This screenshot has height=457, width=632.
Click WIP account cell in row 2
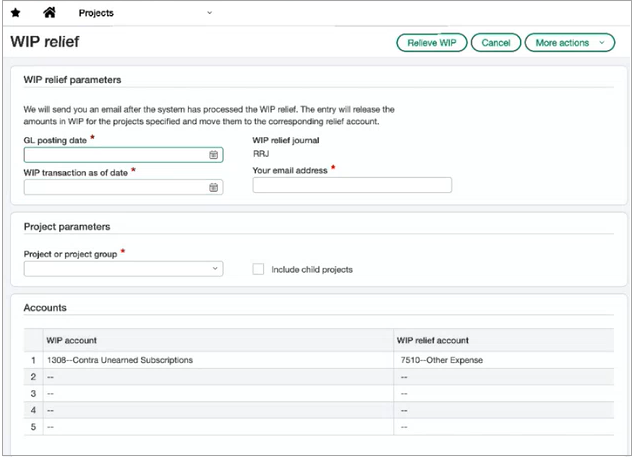tap(215, 377)
